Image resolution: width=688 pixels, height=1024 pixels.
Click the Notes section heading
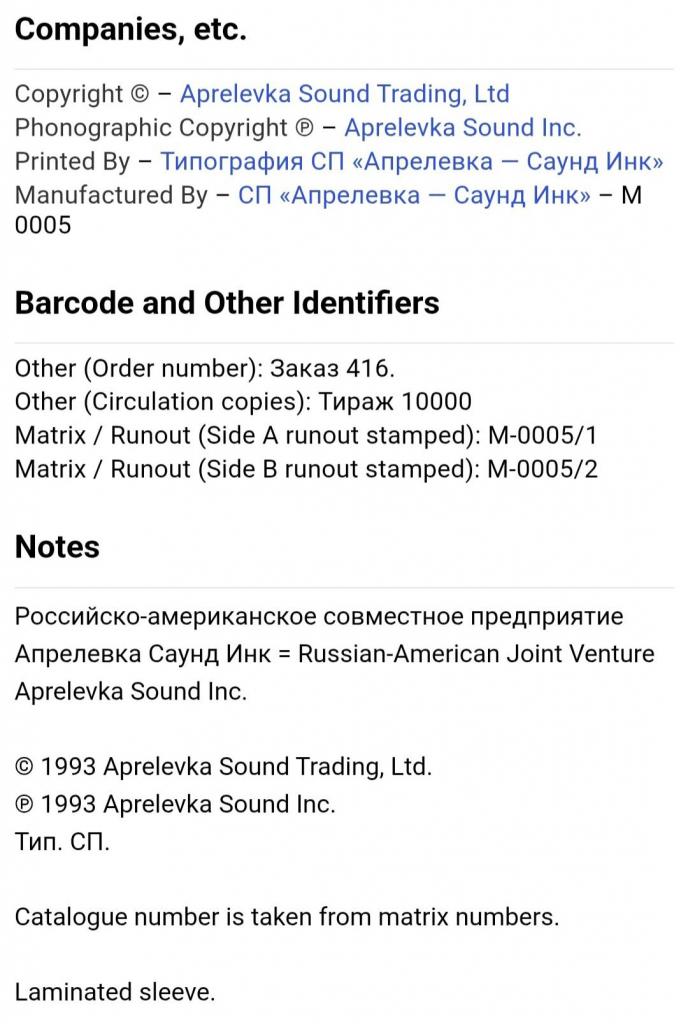point(57,547)
